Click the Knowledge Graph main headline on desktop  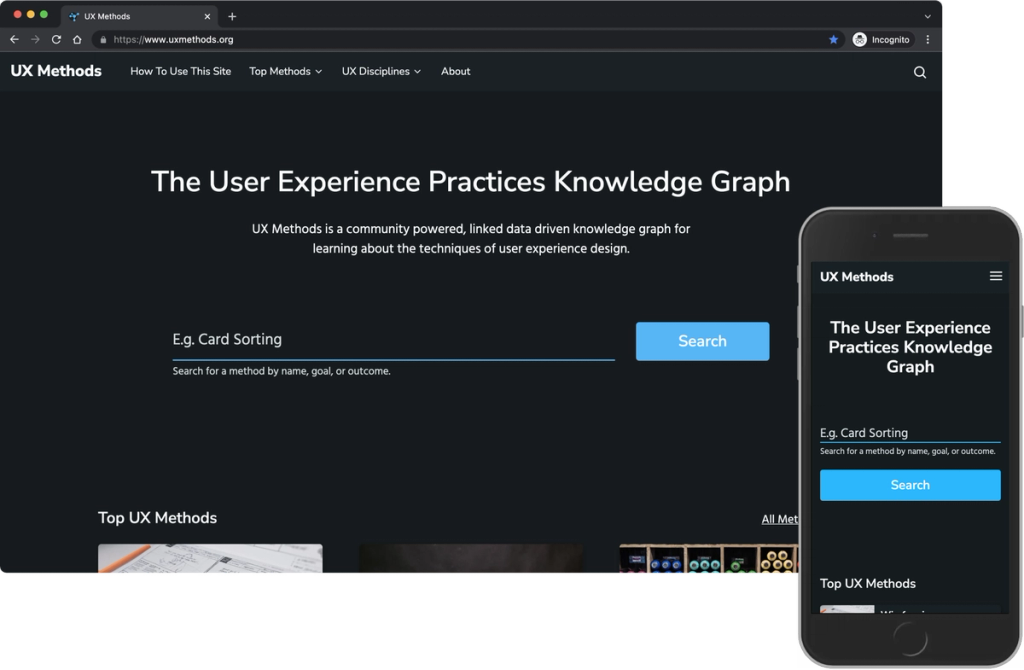470,182
